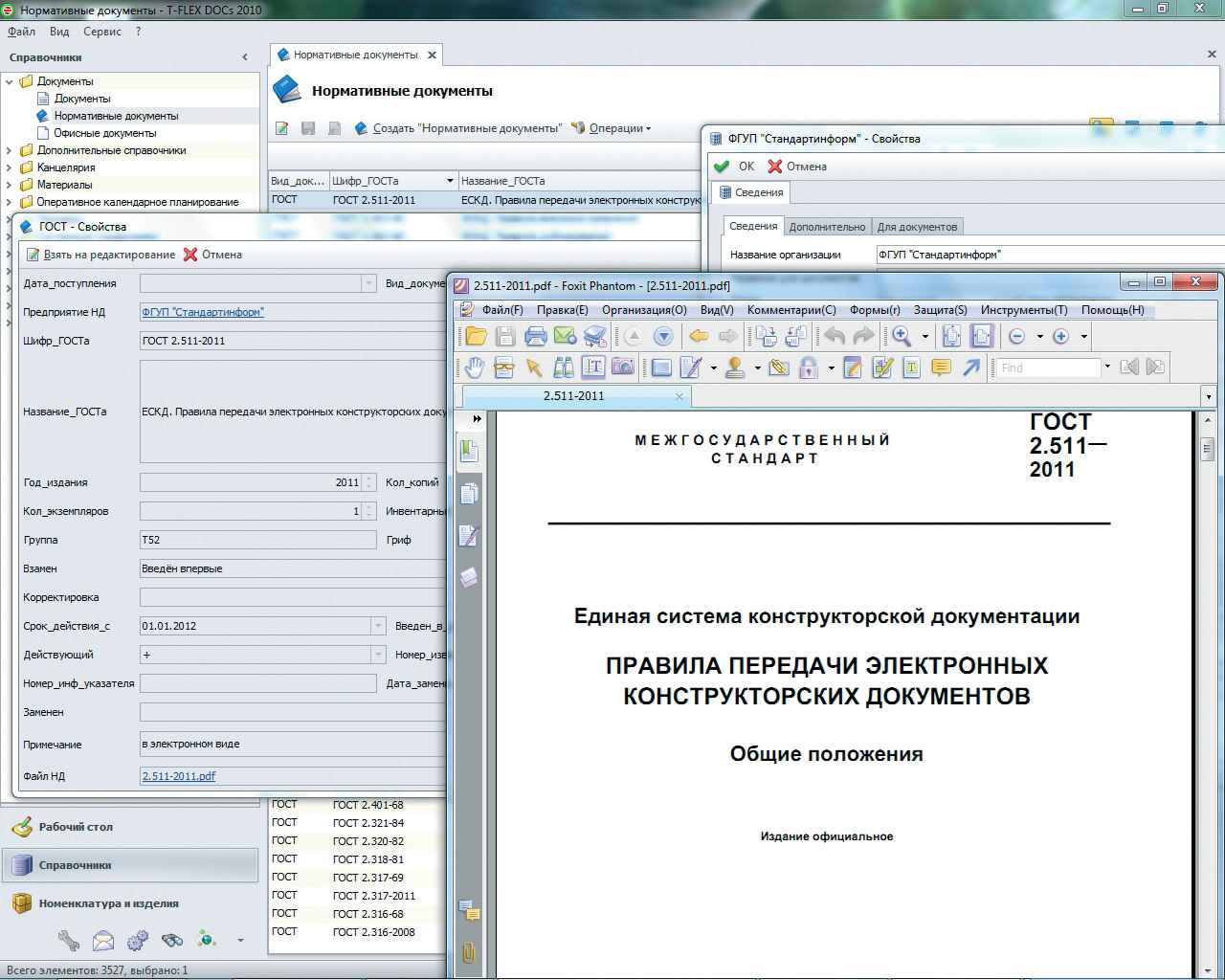
Task: Select the Hand tool in Foxit
Action: click(x=475, y=367)
